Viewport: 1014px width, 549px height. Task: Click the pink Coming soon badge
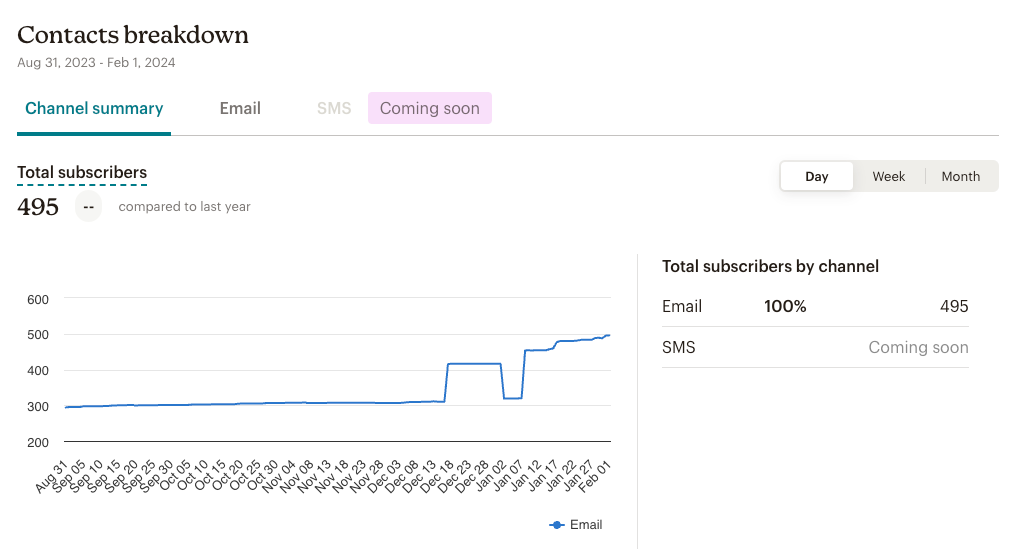(x=430, y=108)
